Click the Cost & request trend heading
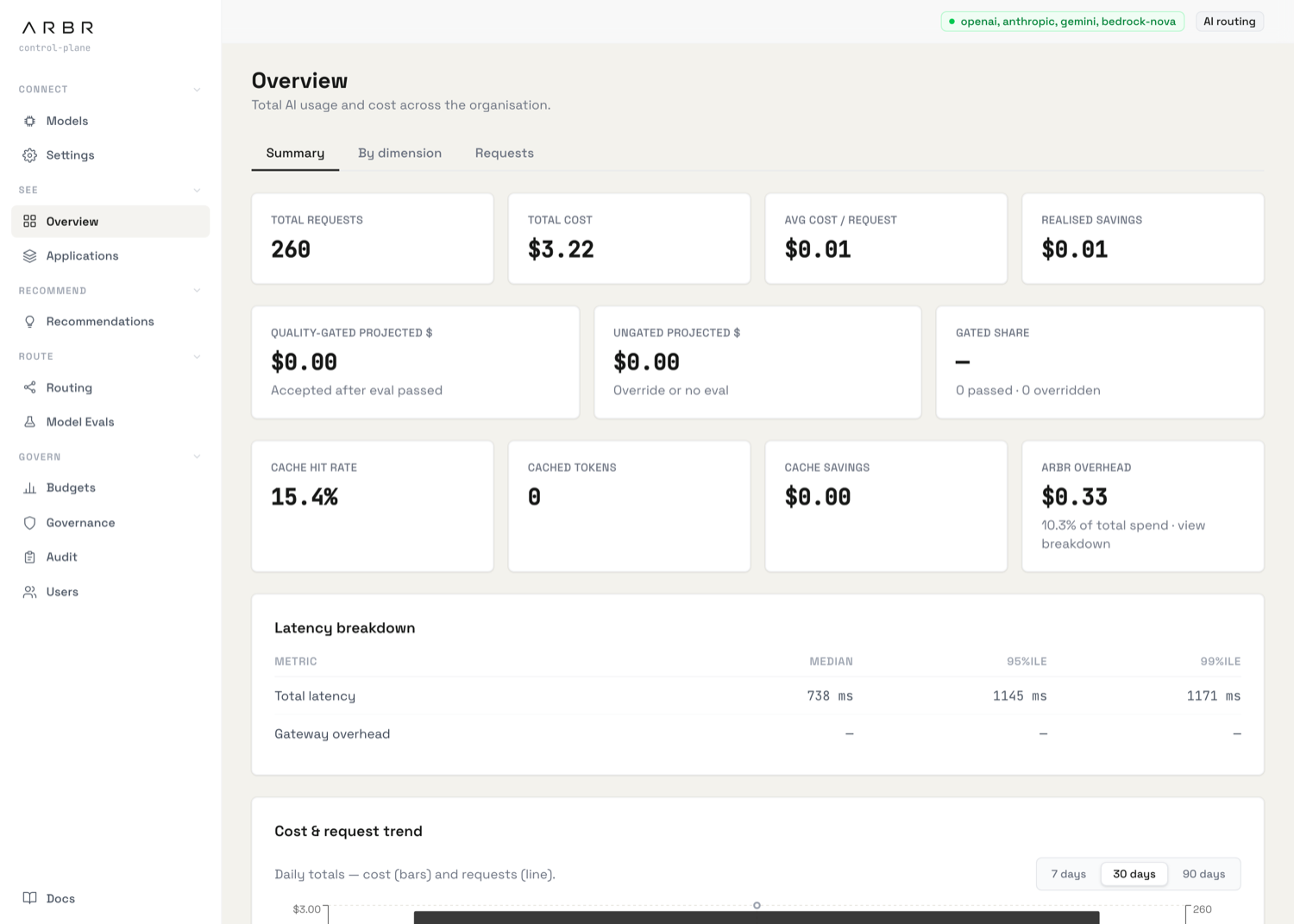The image size is (1294, 924). pyautogui.click(x=349, y=832)
